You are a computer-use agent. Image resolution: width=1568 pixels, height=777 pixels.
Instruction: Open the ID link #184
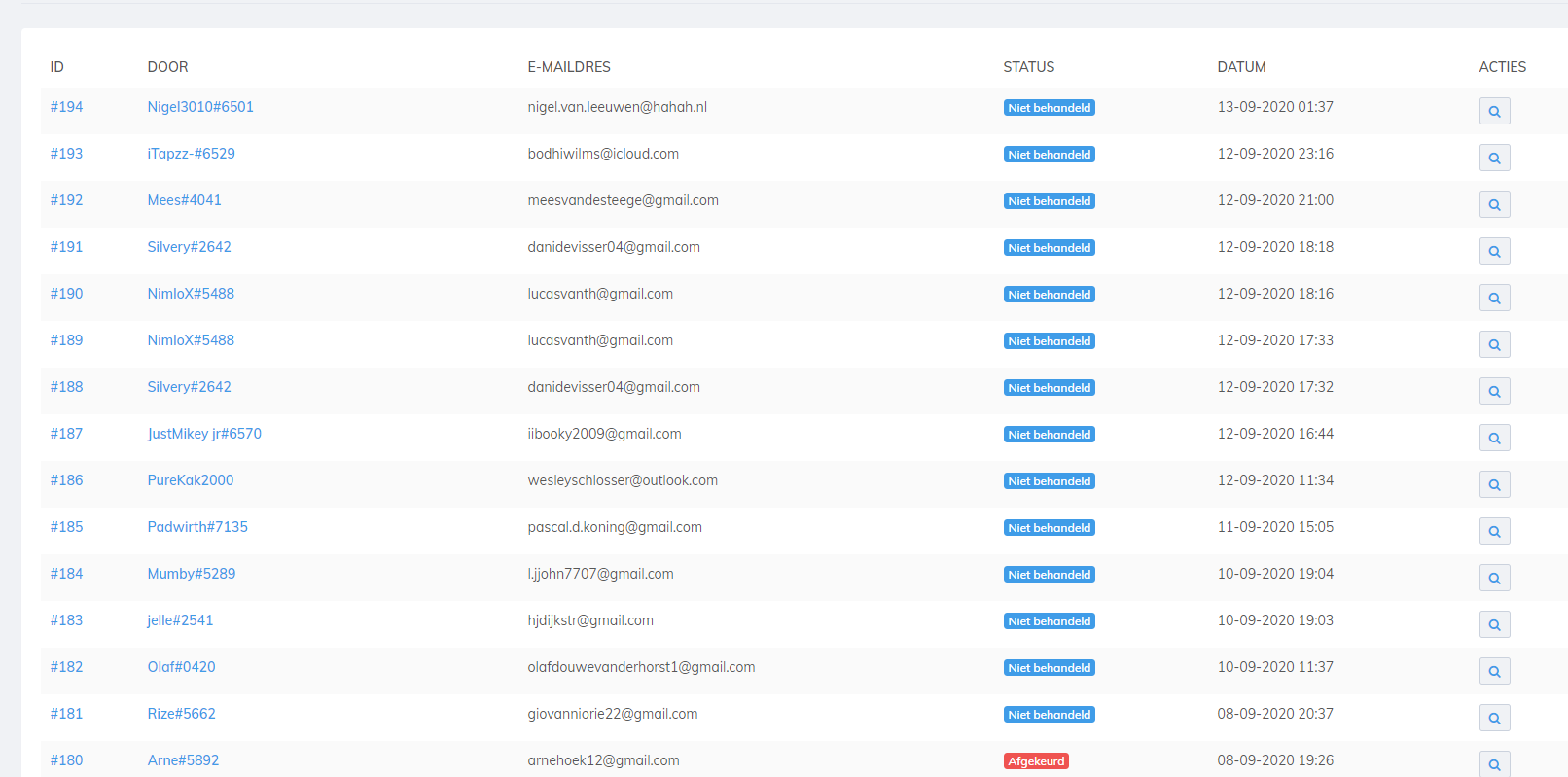click(66, 574)
